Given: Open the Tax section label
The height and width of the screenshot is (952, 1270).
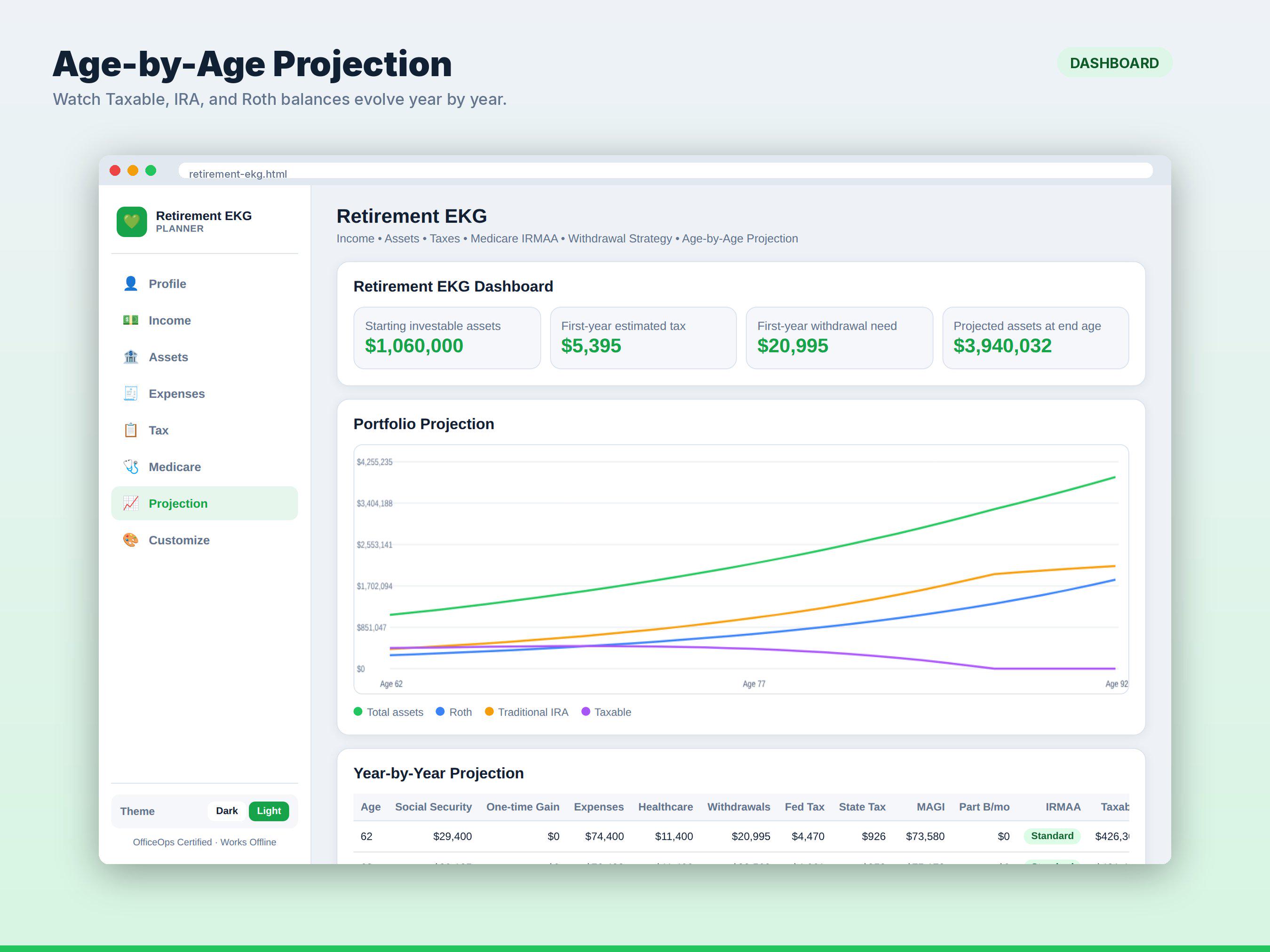Looking at the screenshot, I should pos(159,430).
